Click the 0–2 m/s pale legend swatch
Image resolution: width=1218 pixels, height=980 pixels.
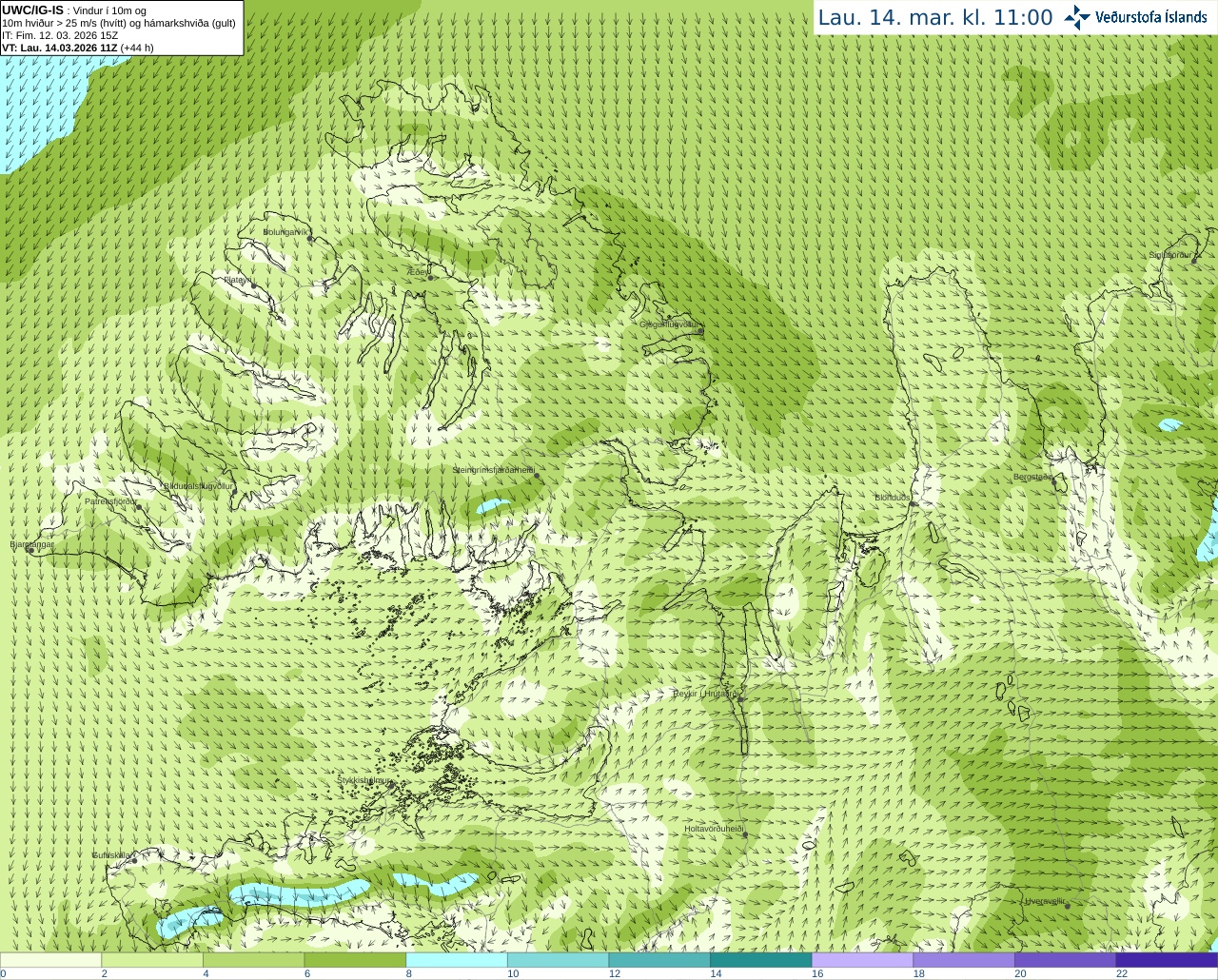point(50,960)
